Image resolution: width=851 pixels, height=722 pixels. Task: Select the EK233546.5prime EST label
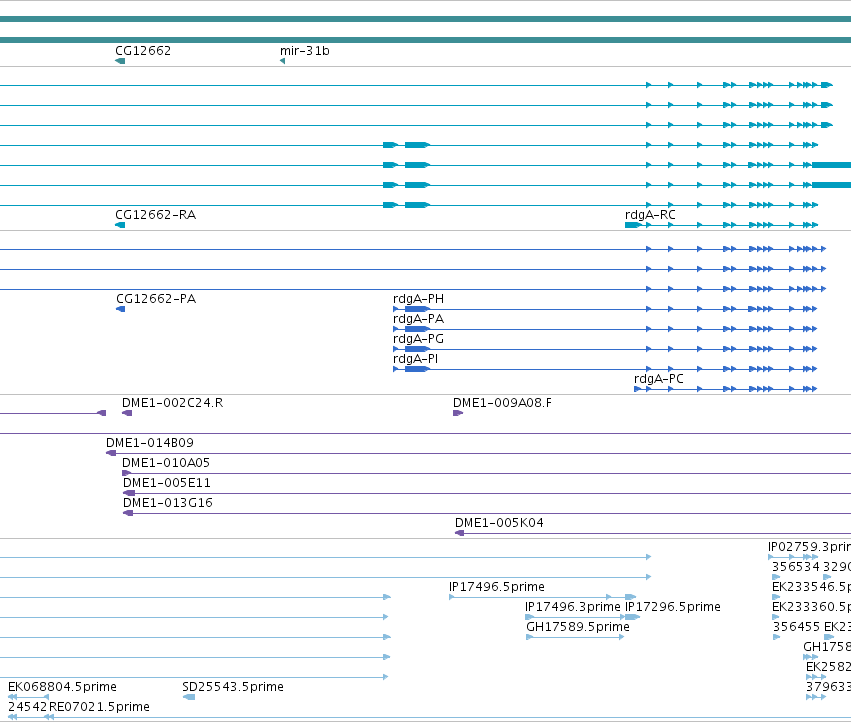pos(811,587)
